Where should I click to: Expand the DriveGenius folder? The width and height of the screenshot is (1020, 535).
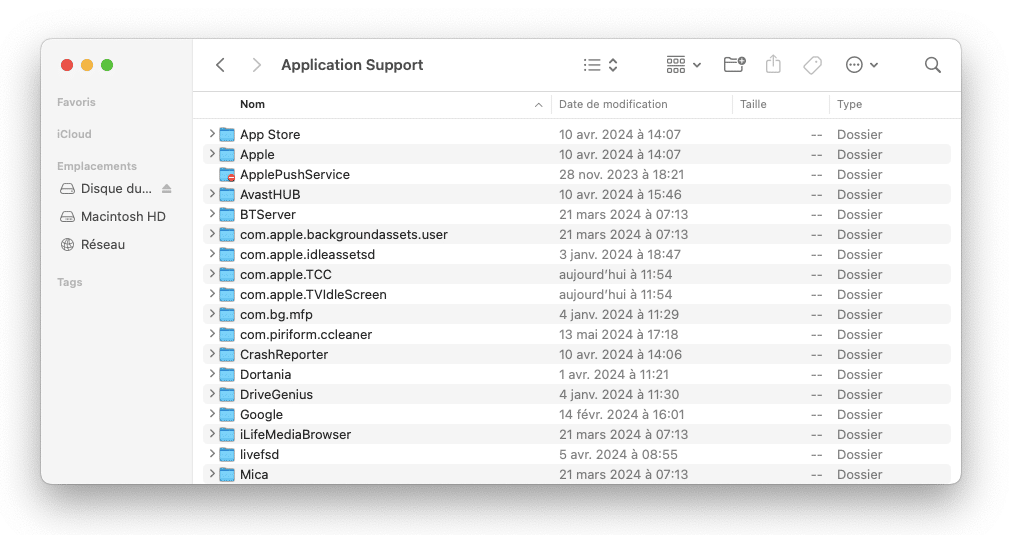point(211,394)
